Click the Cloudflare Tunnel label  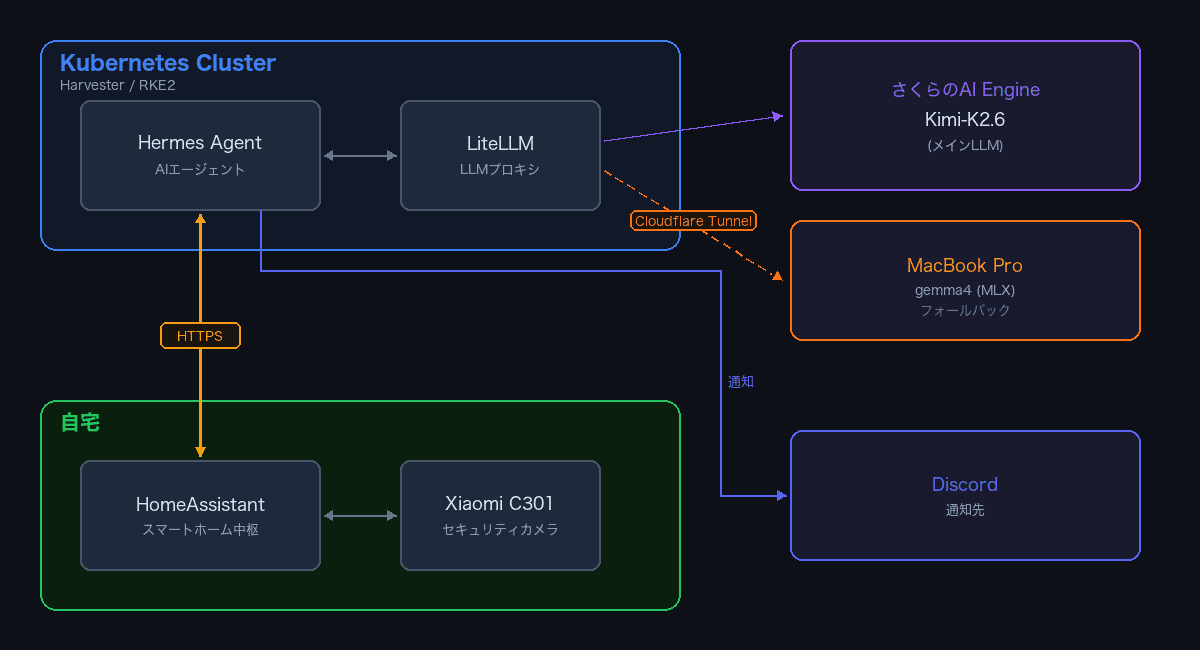coord(694,220)
